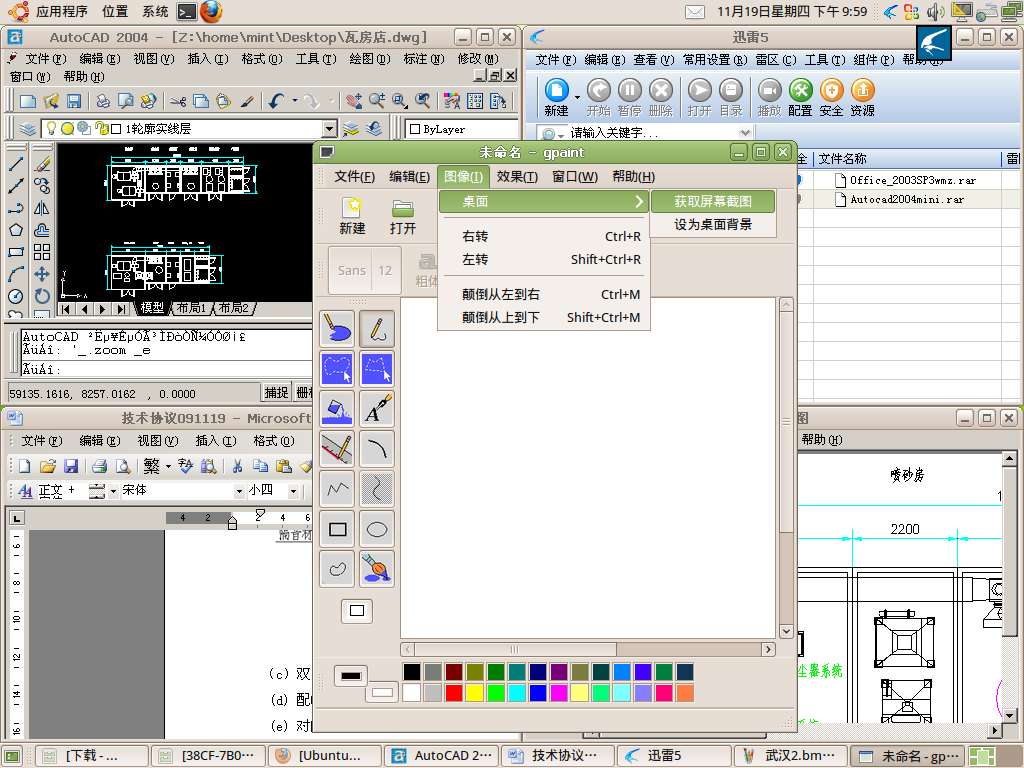Open the 宋体 font dropdown in Word
The width and height of the screenshot is (1024, 768).
[239, 490]
